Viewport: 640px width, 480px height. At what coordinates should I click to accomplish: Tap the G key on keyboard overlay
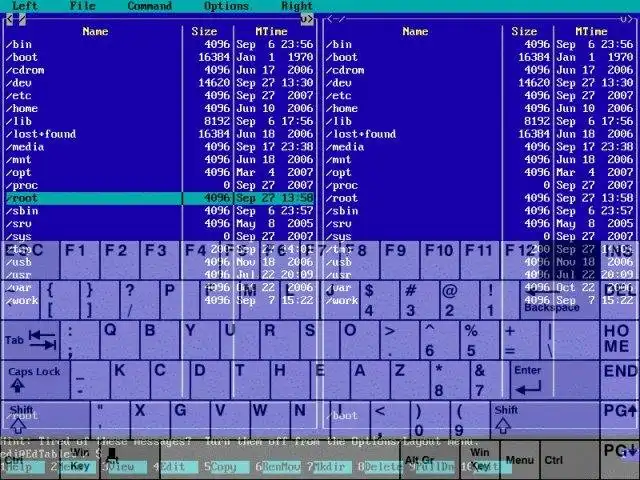pos(190,420)
